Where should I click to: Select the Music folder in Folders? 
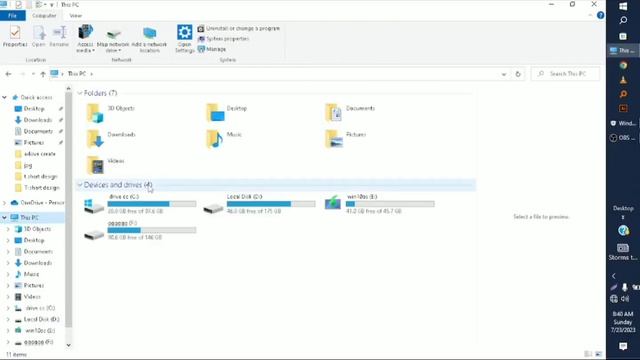coord(224,139)
